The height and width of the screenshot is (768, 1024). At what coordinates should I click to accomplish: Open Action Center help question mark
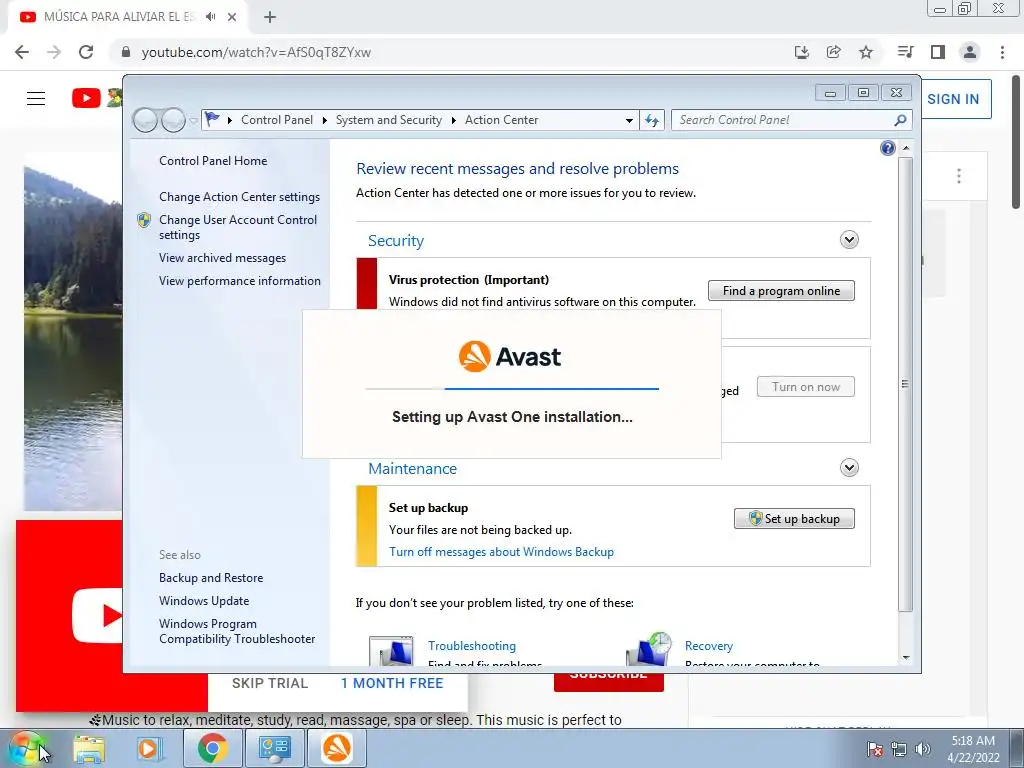[x=888, y=148]
